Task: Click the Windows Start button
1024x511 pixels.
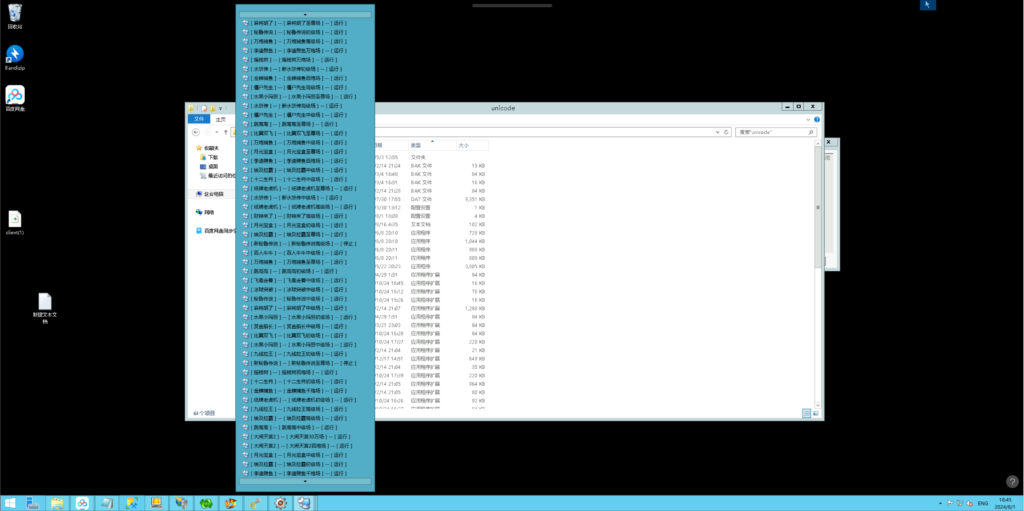Action: [10, 503]
